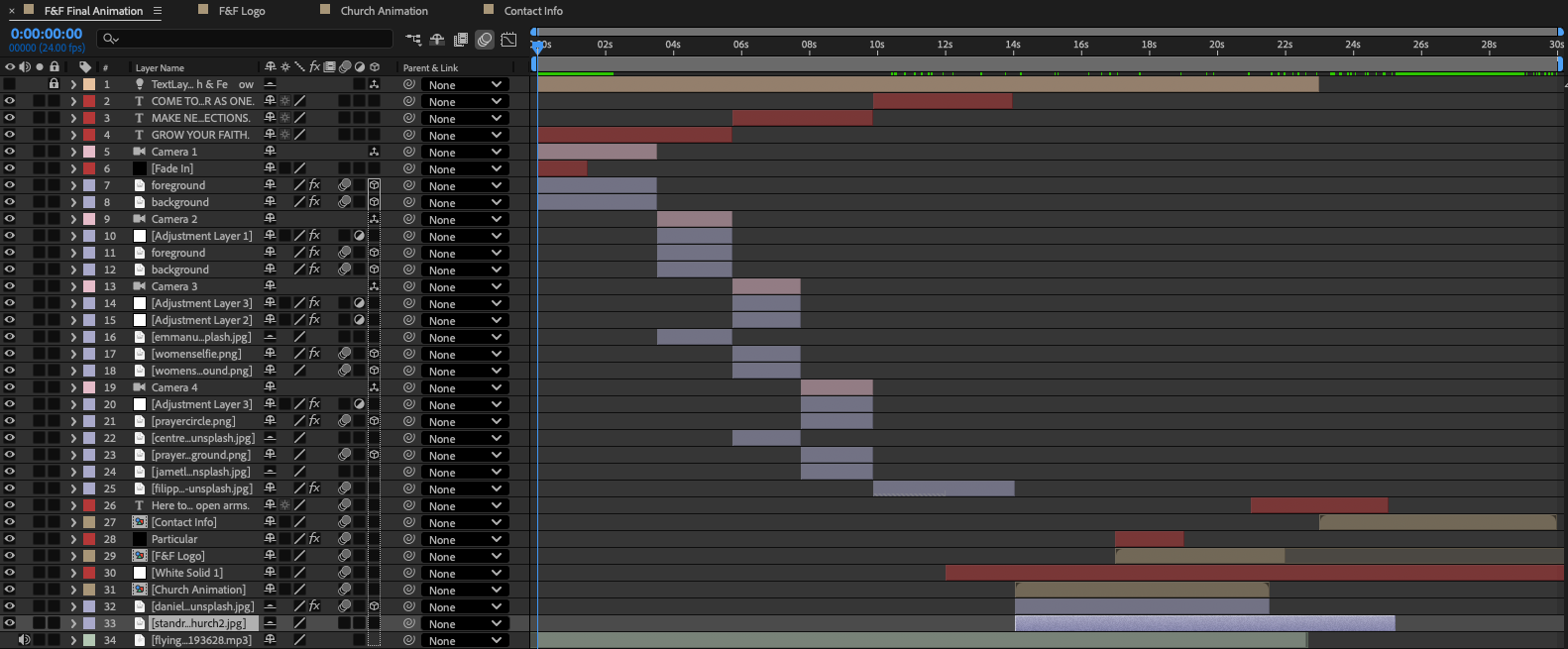Screen dimensions: 1568x649
Task: Expand the GROW YOUR FAITH. layer properties
Action: (x=72, y=135)
